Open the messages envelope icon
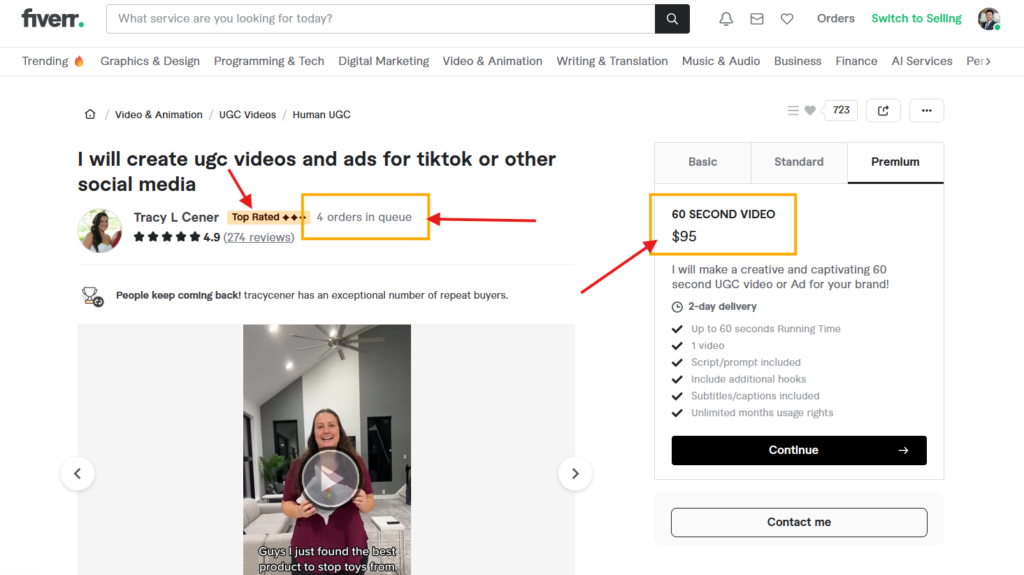The height and width of the screenshot is (575, 1024). click(757, 19)
